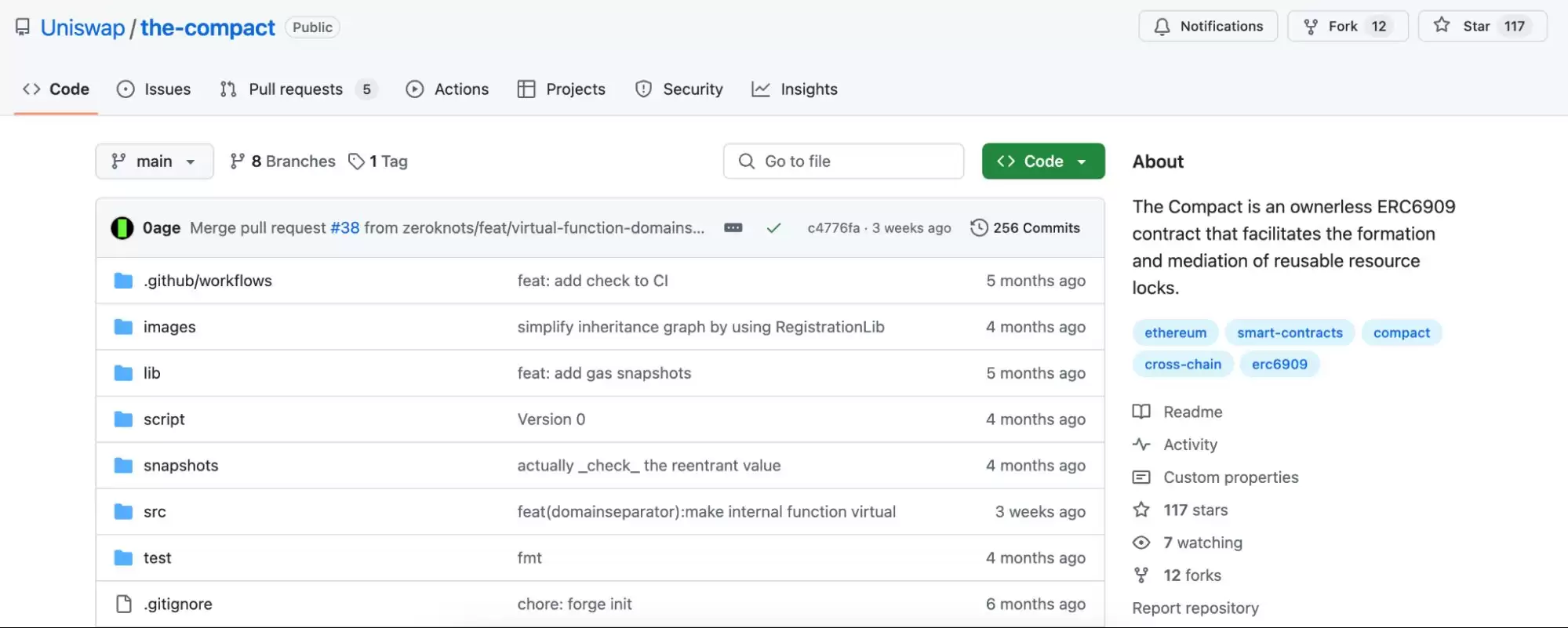Click the 8 Branches link
This screenshot has width=1568, height=628.
click(283, 162)
